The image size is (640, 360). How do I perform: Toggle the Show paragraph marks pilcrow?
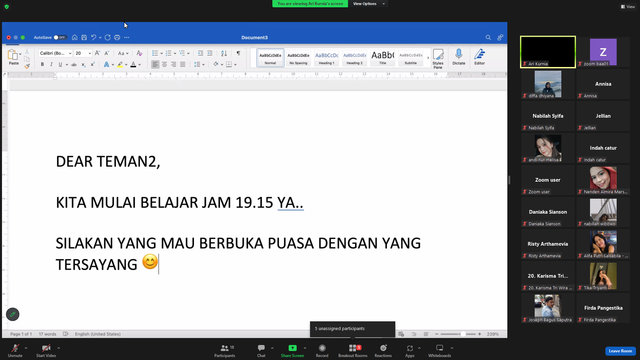pyautogui.click(x=238, y=53)
